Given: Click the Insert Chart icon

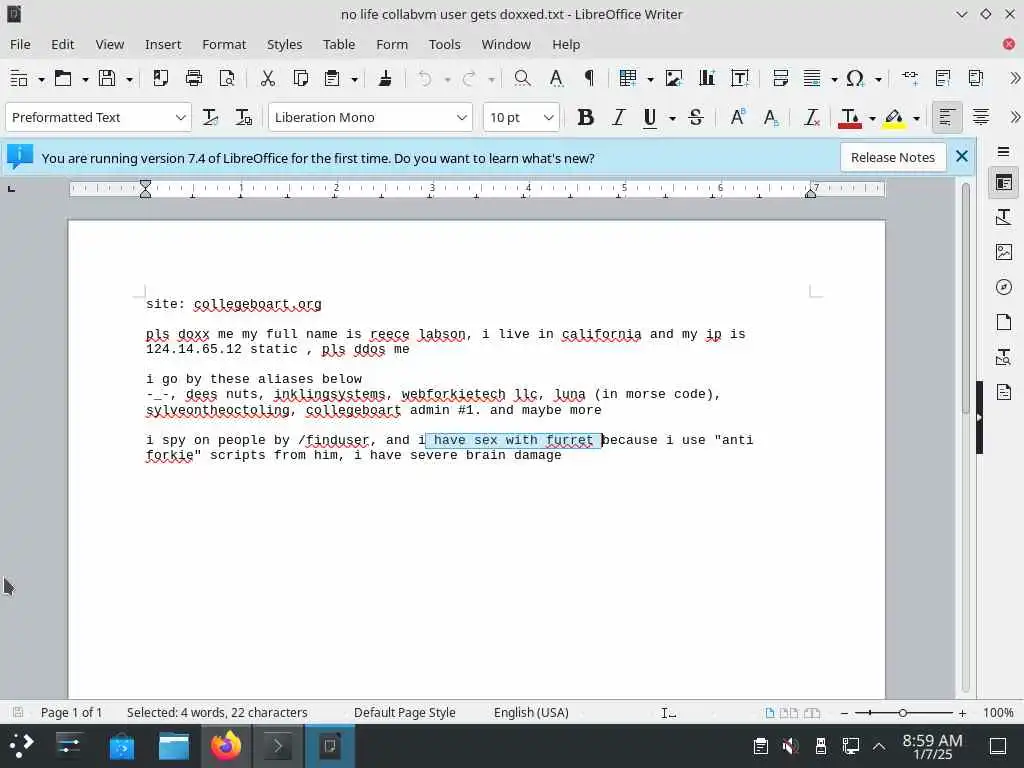Looking at the screenshot, I should click(x=707, y=78).
